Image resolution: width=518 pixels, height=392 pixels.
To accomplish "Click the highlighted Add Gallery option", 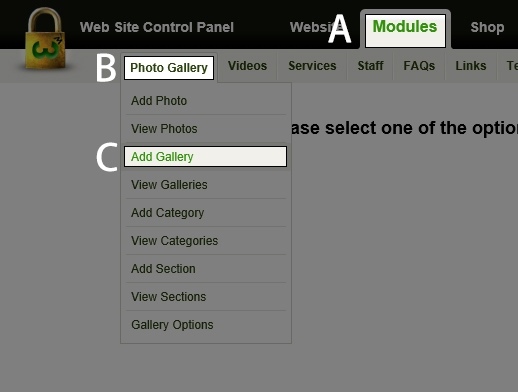I will 205,157.
